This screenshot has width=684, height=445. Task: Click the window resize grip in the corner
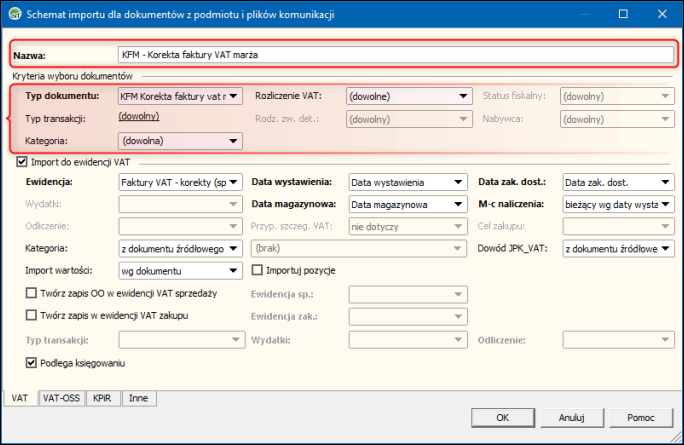coord(676,437)
